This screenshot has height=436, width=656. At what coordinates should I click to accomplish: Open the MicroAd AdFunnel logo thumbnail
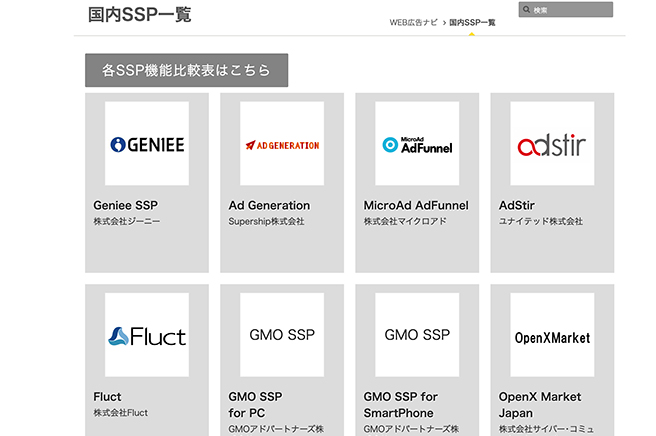pos(417,144)
